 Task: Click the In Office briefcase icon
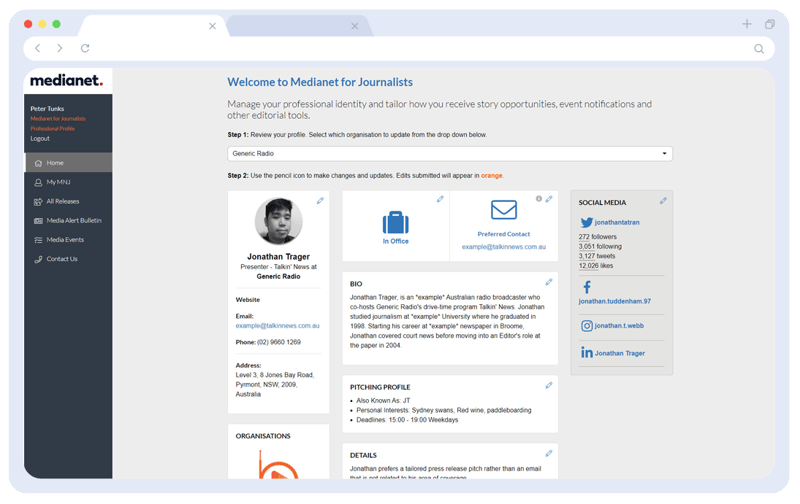tap(395, 222)
